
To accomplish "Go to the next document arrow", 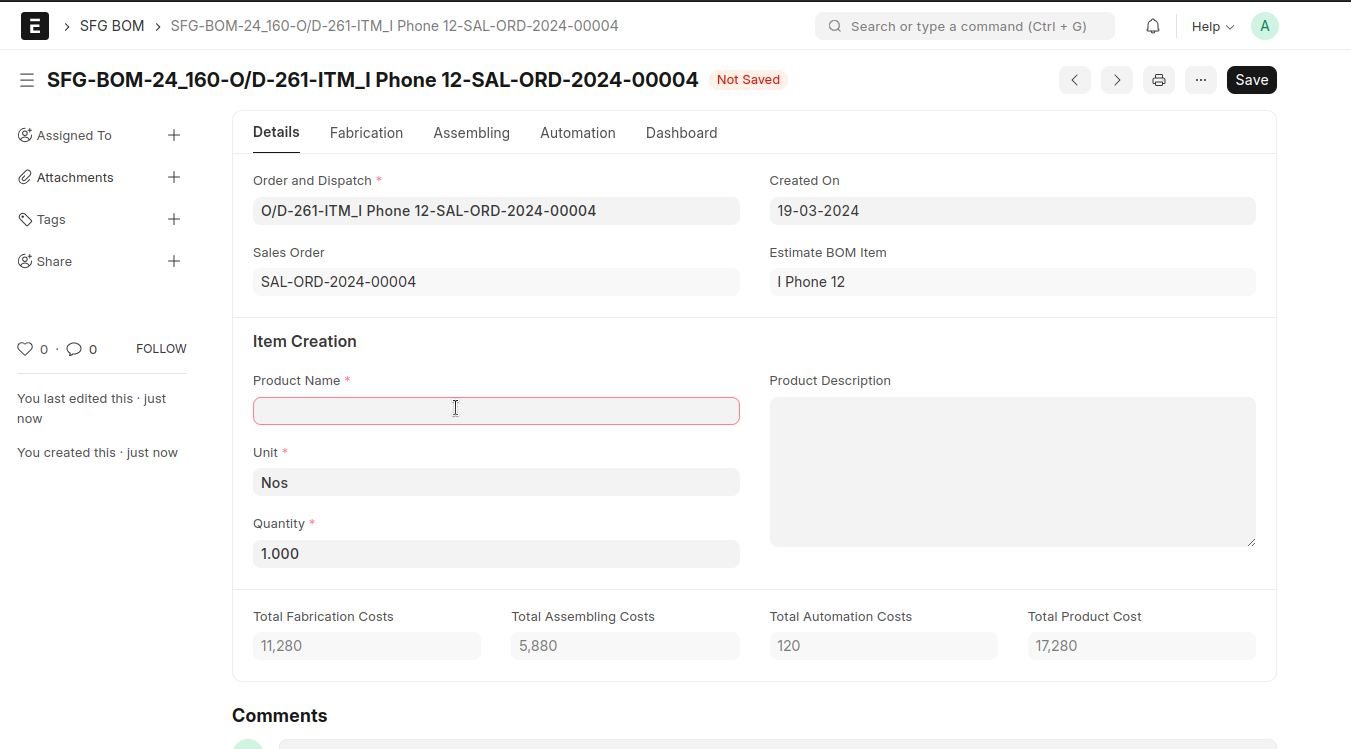I will click(x=1117, y=80).
